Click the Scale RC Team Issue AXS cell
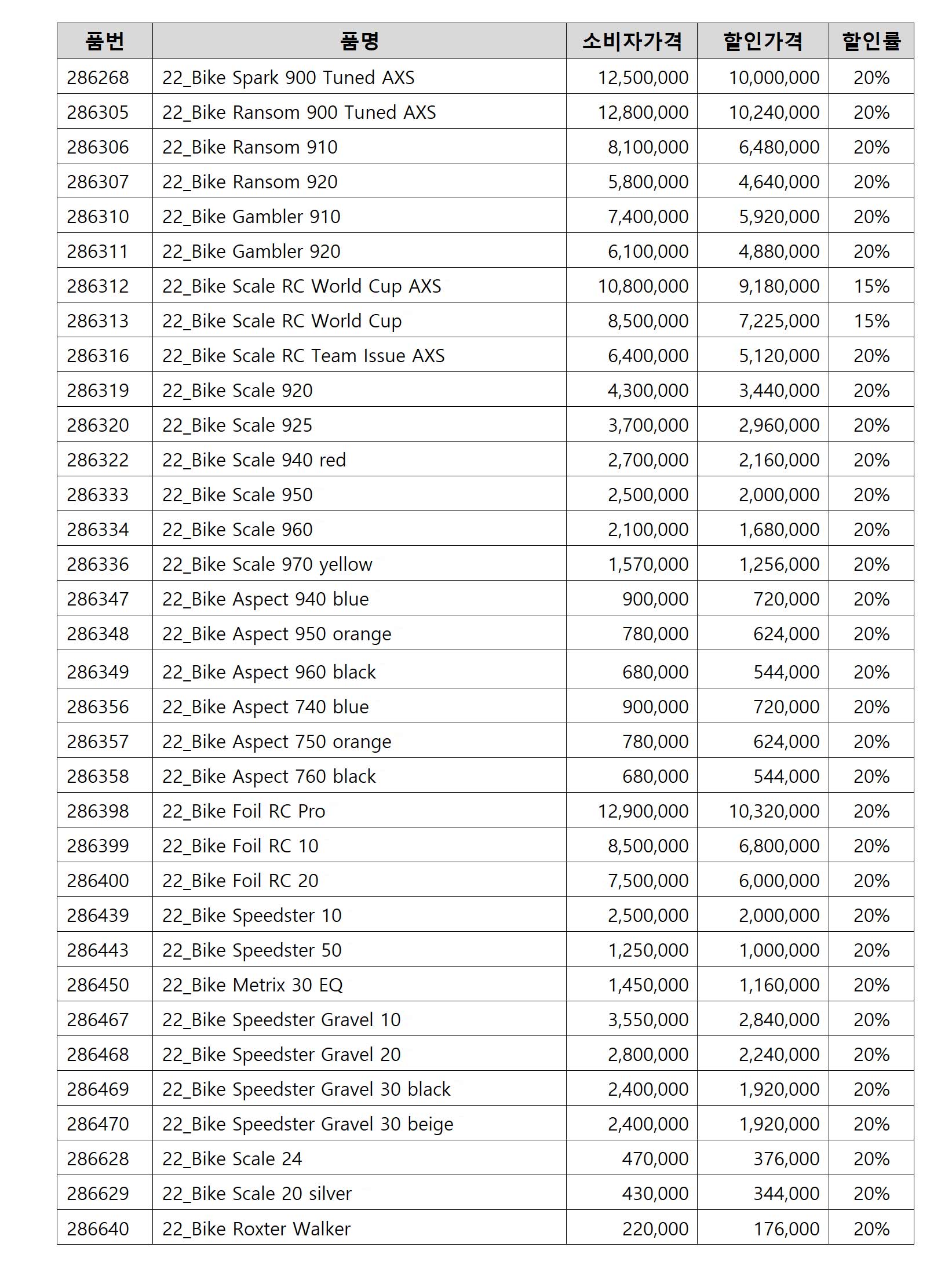952x1269 pixels. [x=304, y=356]
